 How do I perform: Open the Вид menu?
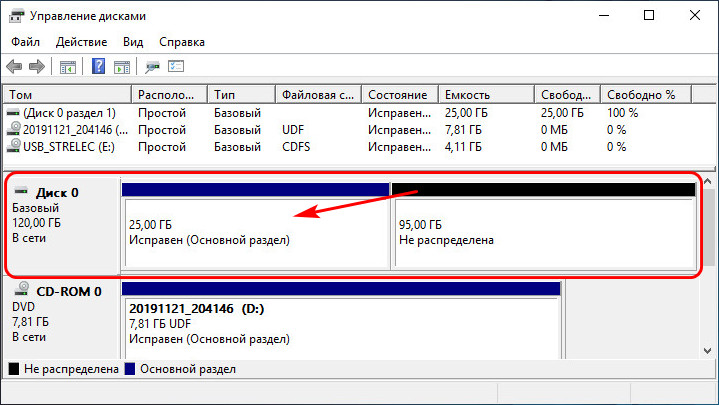(x=133, y=42)
